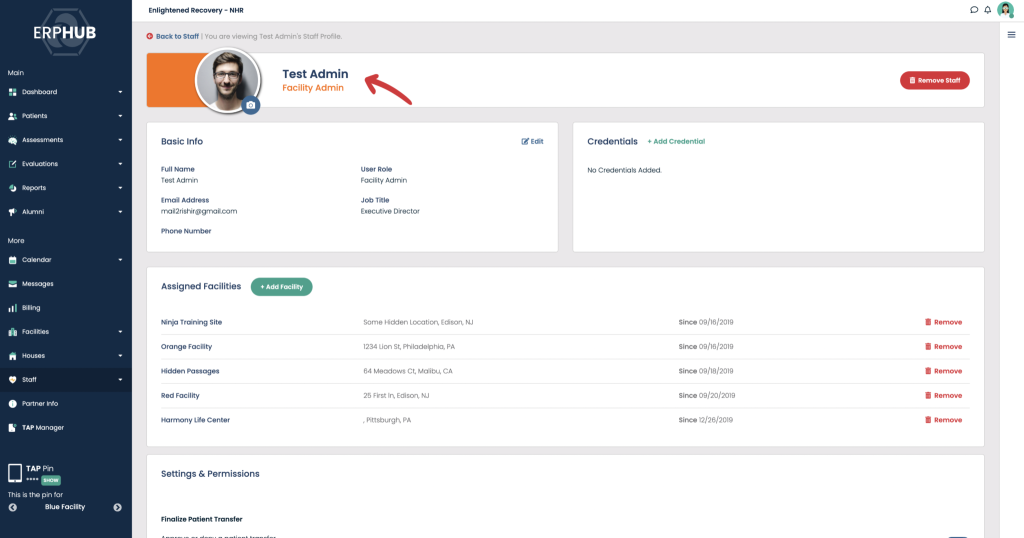Click the Dashboard grid icon
Image resolution: width=1024 pixels, height=538 pixels.
(x=12, y=92)
